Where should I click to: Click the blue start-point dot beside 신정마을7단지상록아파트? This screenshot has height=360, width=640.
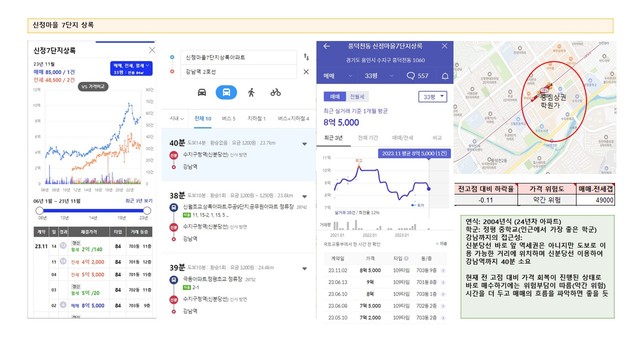pyautogui.click(x=172, y=57)
